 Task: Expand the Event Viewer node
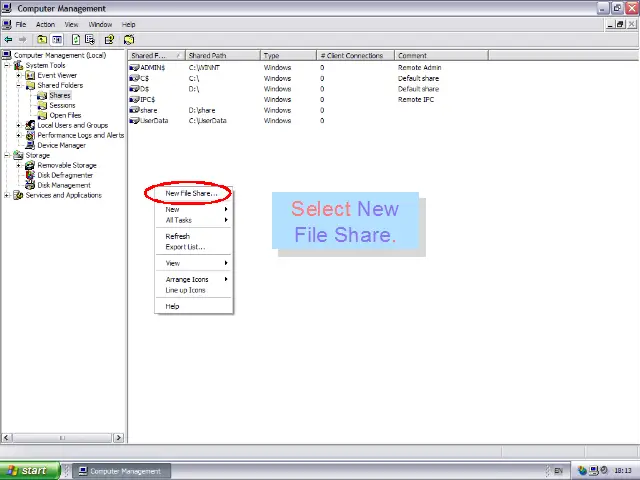click(x=19, y=76)
